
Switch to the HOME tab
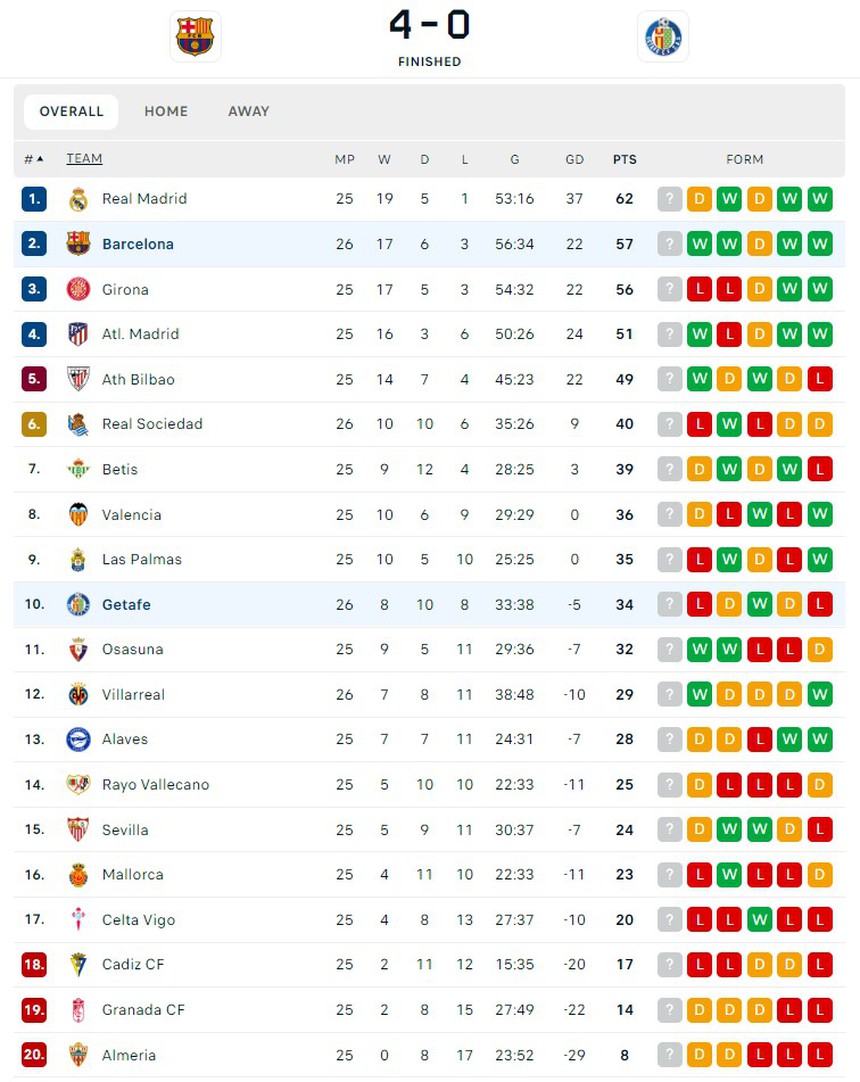click(166, 111)
